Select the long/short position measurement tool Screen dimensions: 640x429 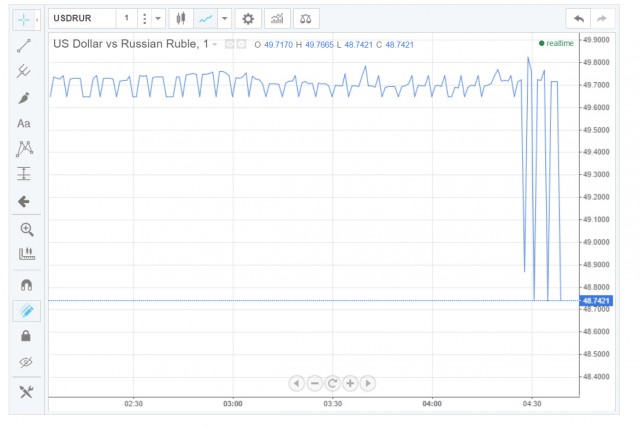[x=24, y=174]
